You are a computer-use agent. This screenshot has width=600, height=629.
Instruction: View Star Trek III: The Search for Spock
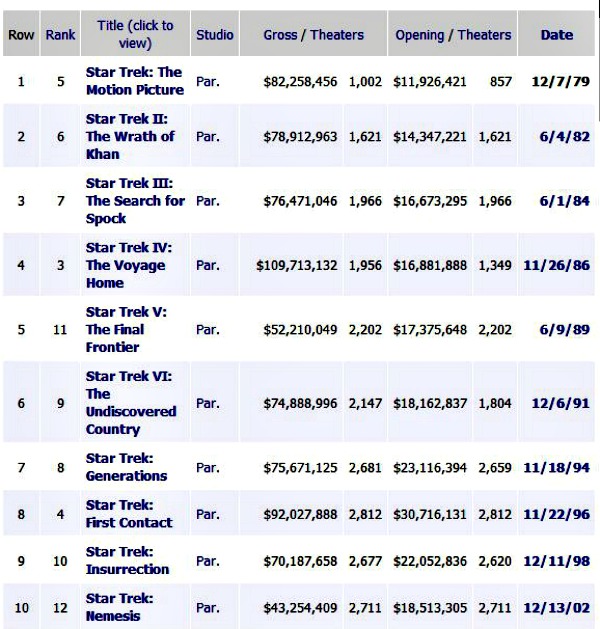click(x=135, y=200)
